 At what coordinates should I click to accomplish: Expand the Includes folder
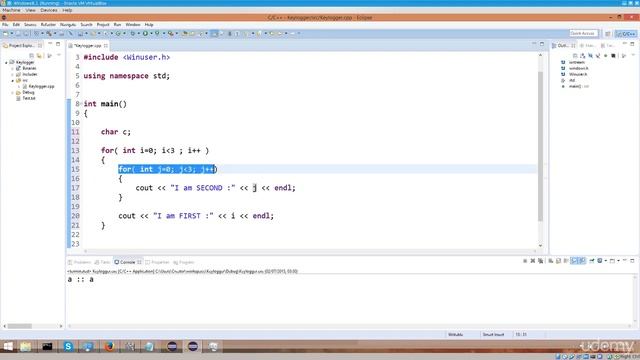pyautogui.click(x=12, y=74)
